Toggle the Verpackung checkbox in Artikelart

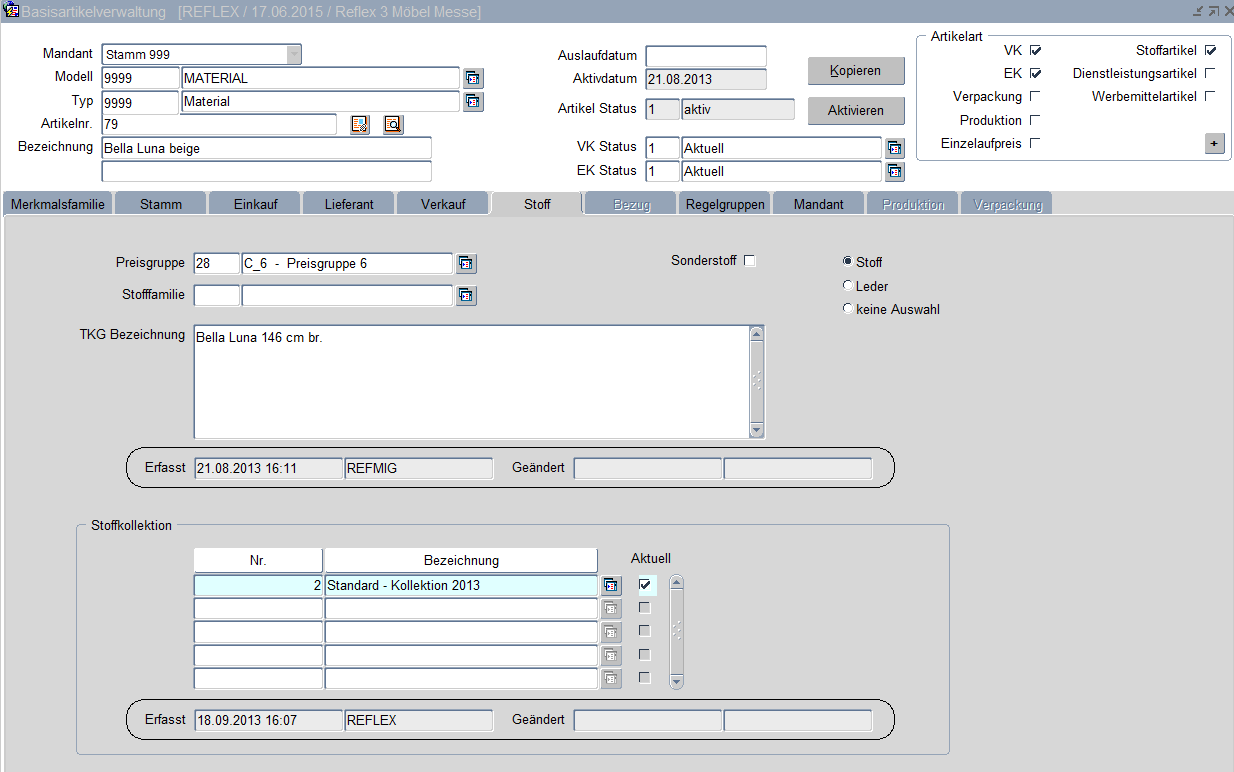[1035, 96]
